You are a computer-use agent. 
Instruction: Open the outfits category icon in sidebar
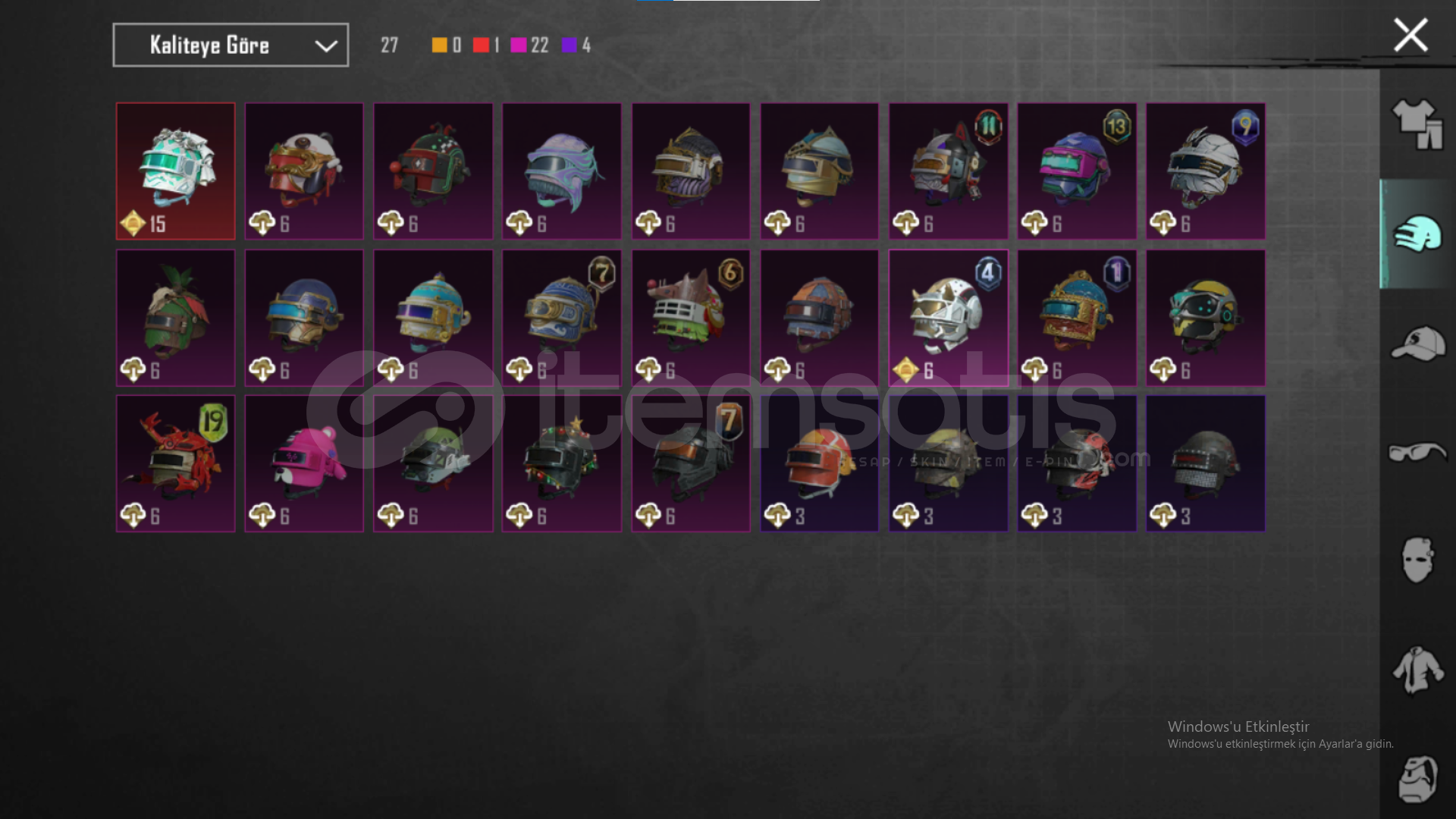tap(1417, 124)
